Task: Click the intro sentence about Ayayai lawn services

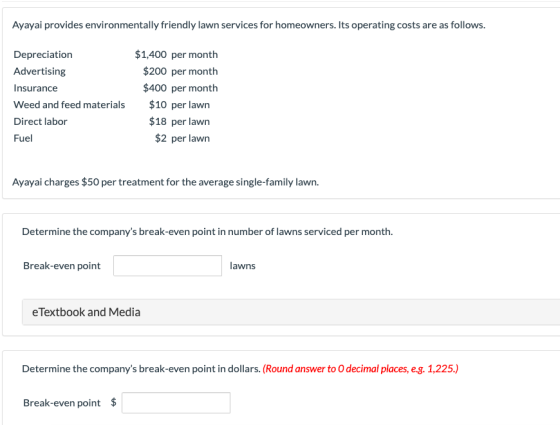Action: [249, 25]
